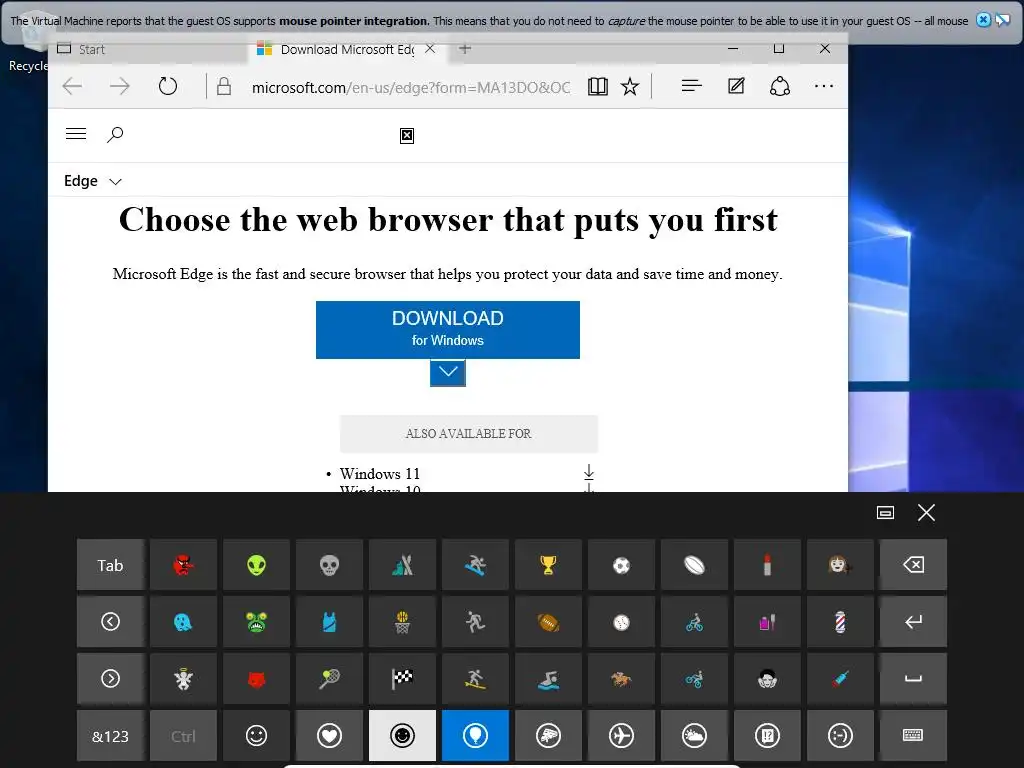
Task: Tap the Tab key on touch keyboard
Action: pos(110,565)
